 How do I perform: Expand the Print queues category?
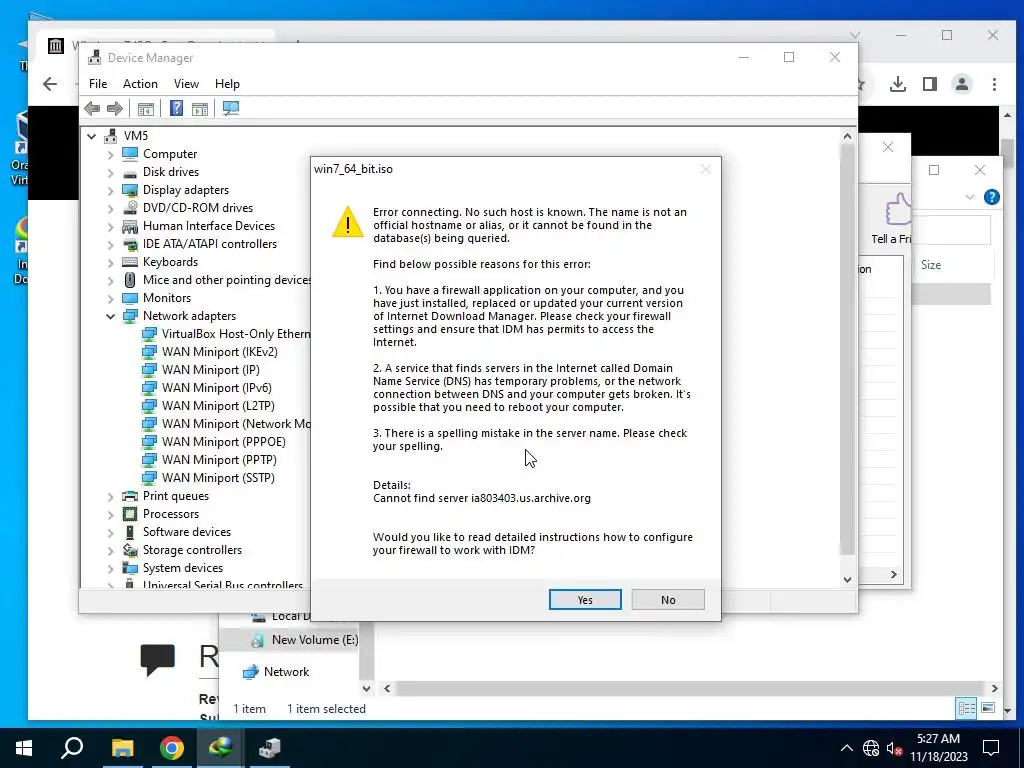point(110,496)
